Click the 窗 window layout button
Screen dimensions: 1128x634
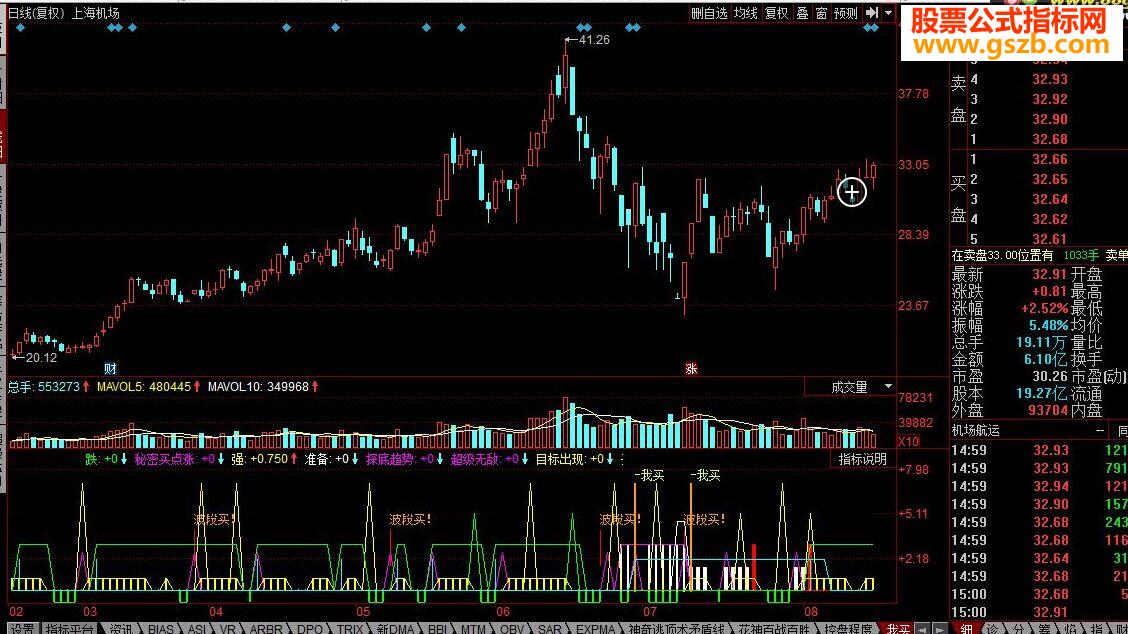point(821,13)
